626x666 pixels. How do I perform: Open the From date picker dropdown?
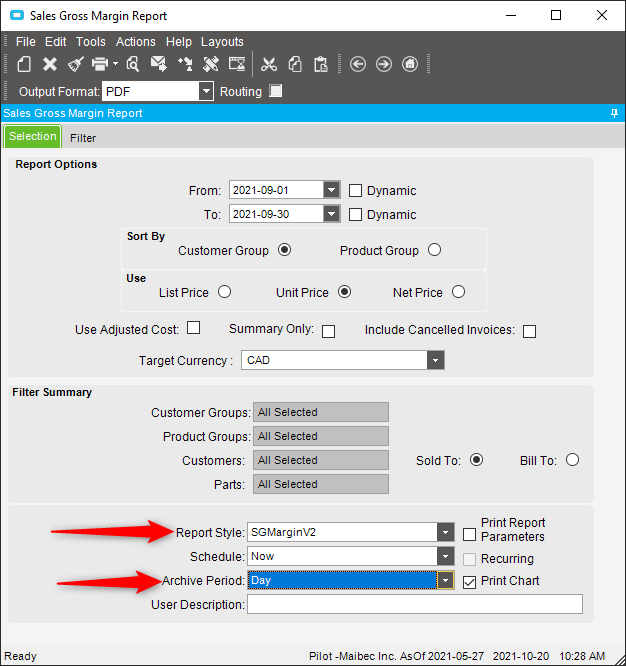coord(331,190)
